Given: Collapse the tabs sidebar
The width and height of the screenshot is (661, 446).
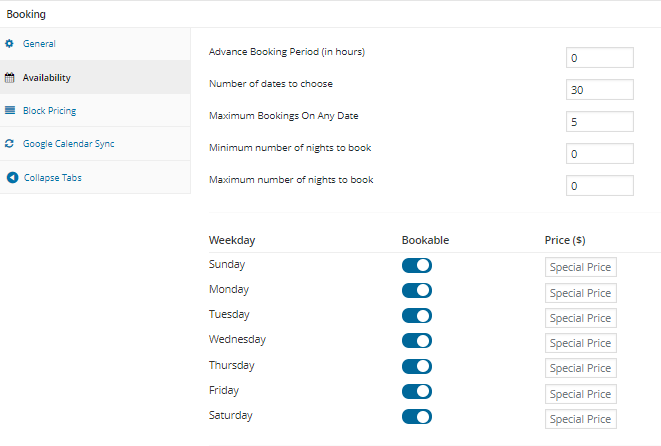Looking at the screenshot, I should 52,178.
